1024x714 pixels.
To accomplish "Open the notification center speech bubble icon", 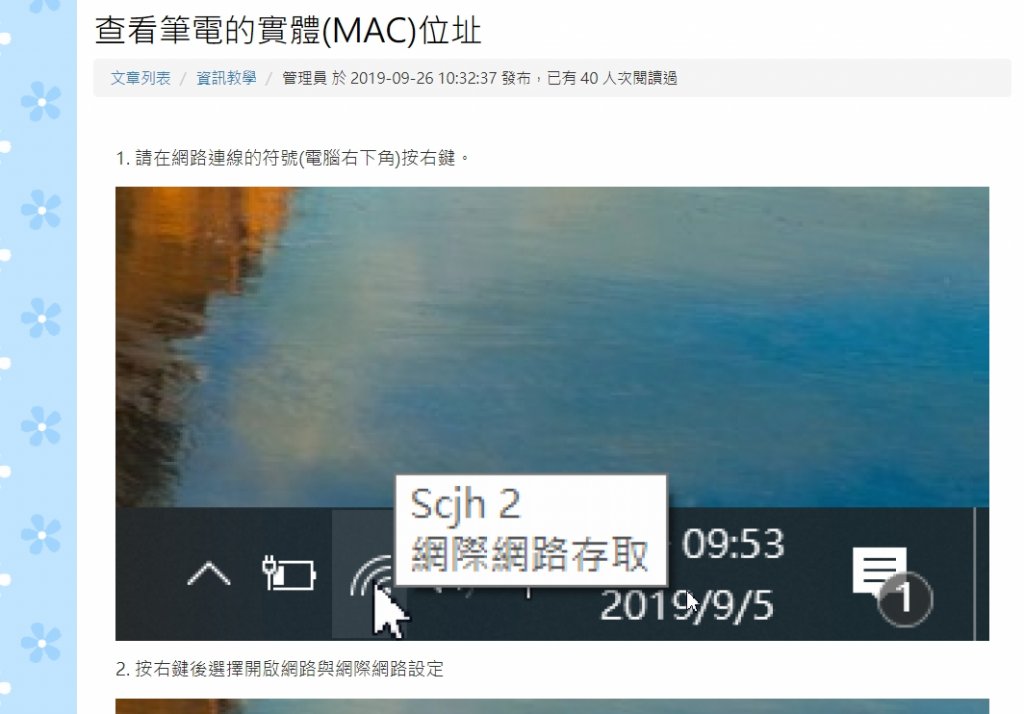I will (879, 570).
